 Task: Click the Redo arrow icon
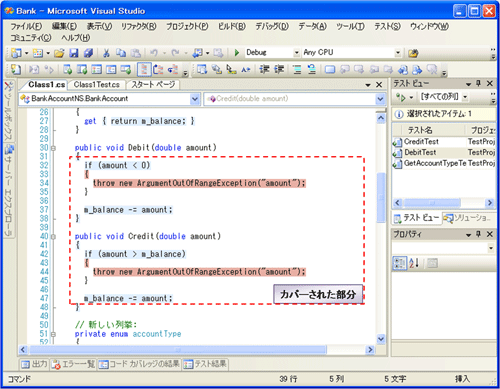(175, 53)
